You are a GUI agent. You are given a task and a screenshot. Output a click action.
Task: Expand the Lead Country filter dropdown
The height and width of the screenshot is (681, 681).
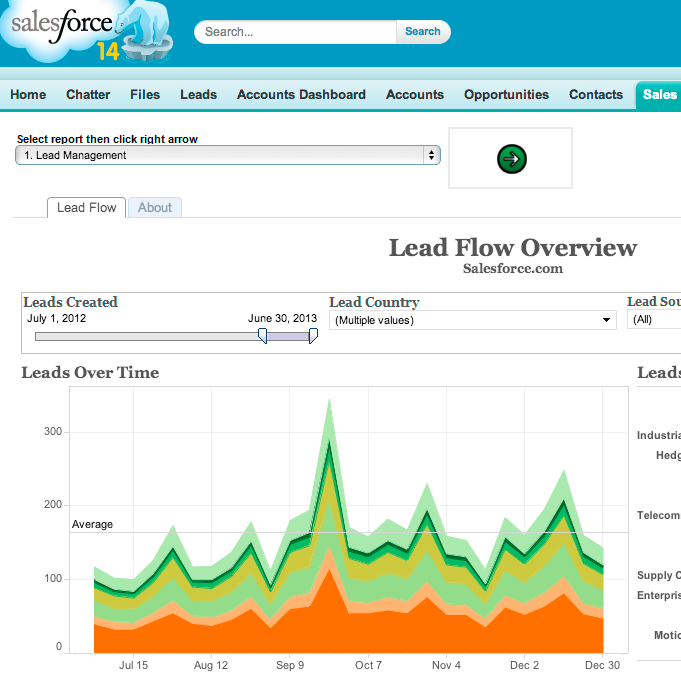coord(472,320)
